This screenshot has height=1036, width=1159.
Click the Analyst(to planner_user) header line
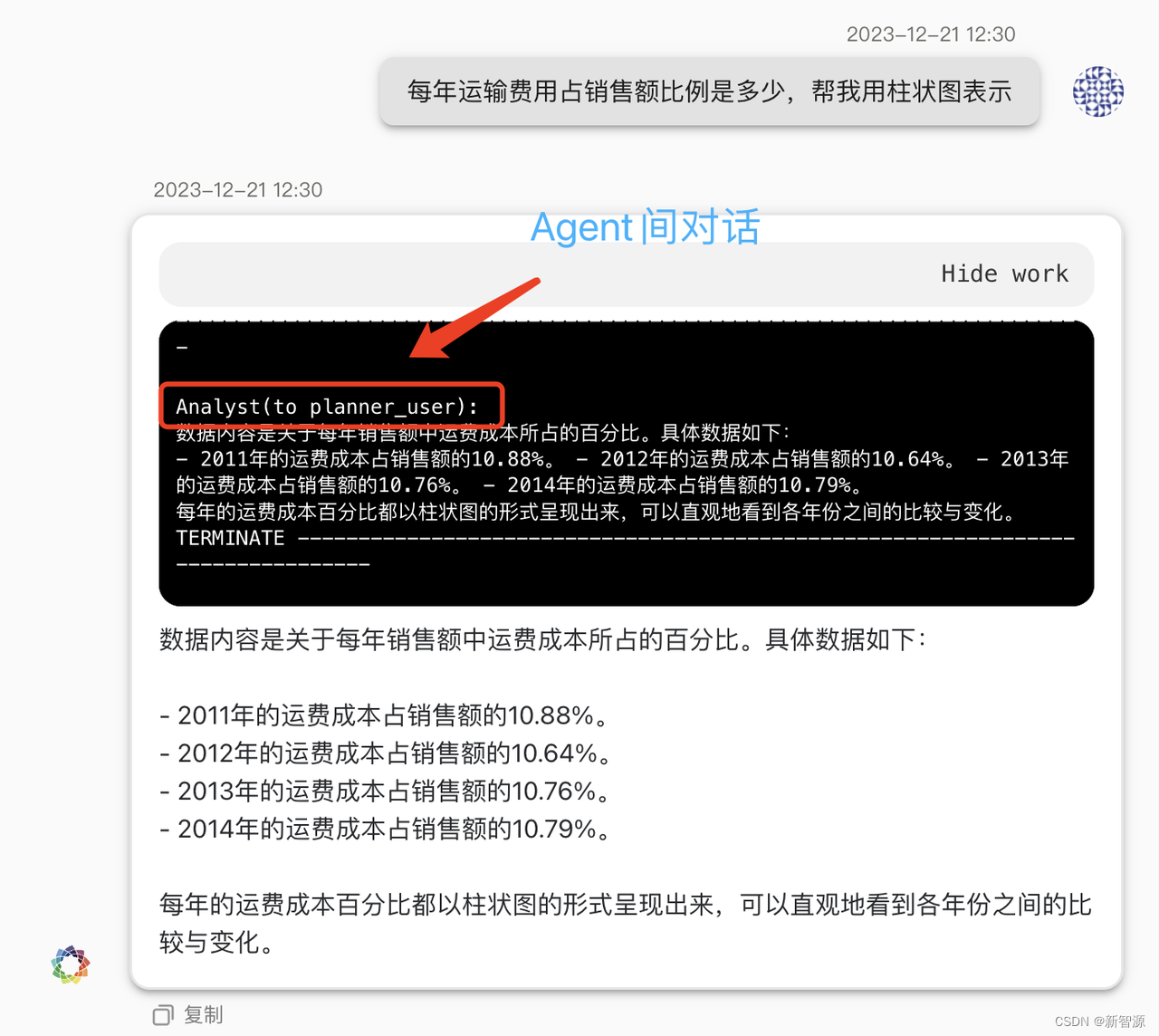pyautogui.click(x=328, y=407)
